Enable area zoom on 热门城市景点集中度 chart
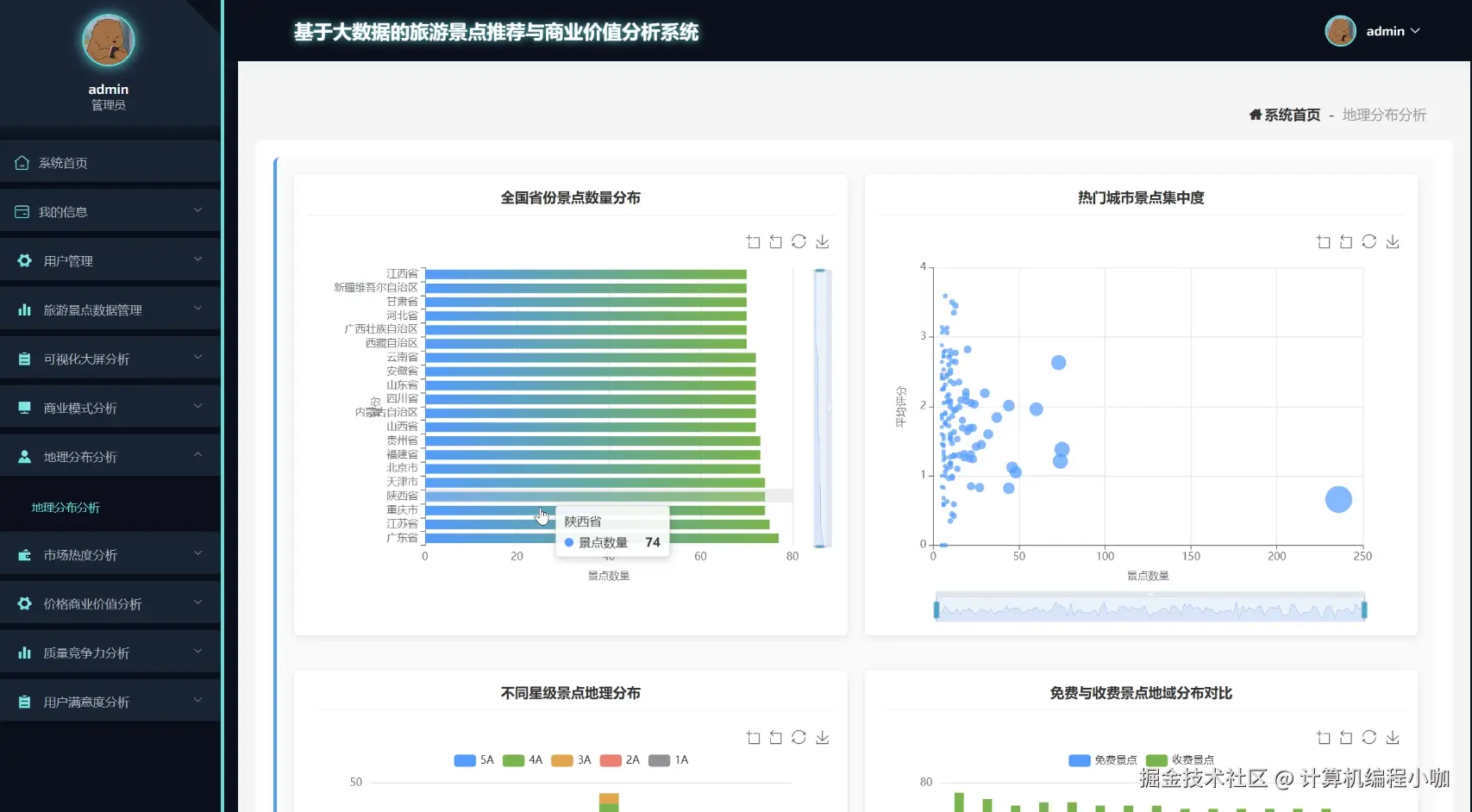The height and width of the screenshot is (812, 1472). tap(1323, 241)
